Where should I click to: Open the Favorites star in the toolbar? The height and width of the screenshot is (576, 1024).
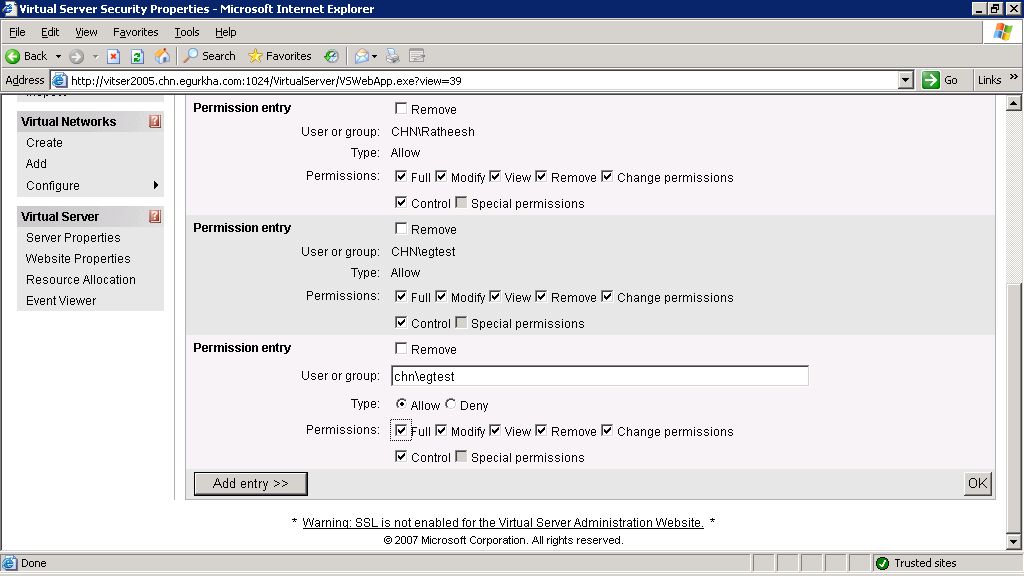click(280, 56)
